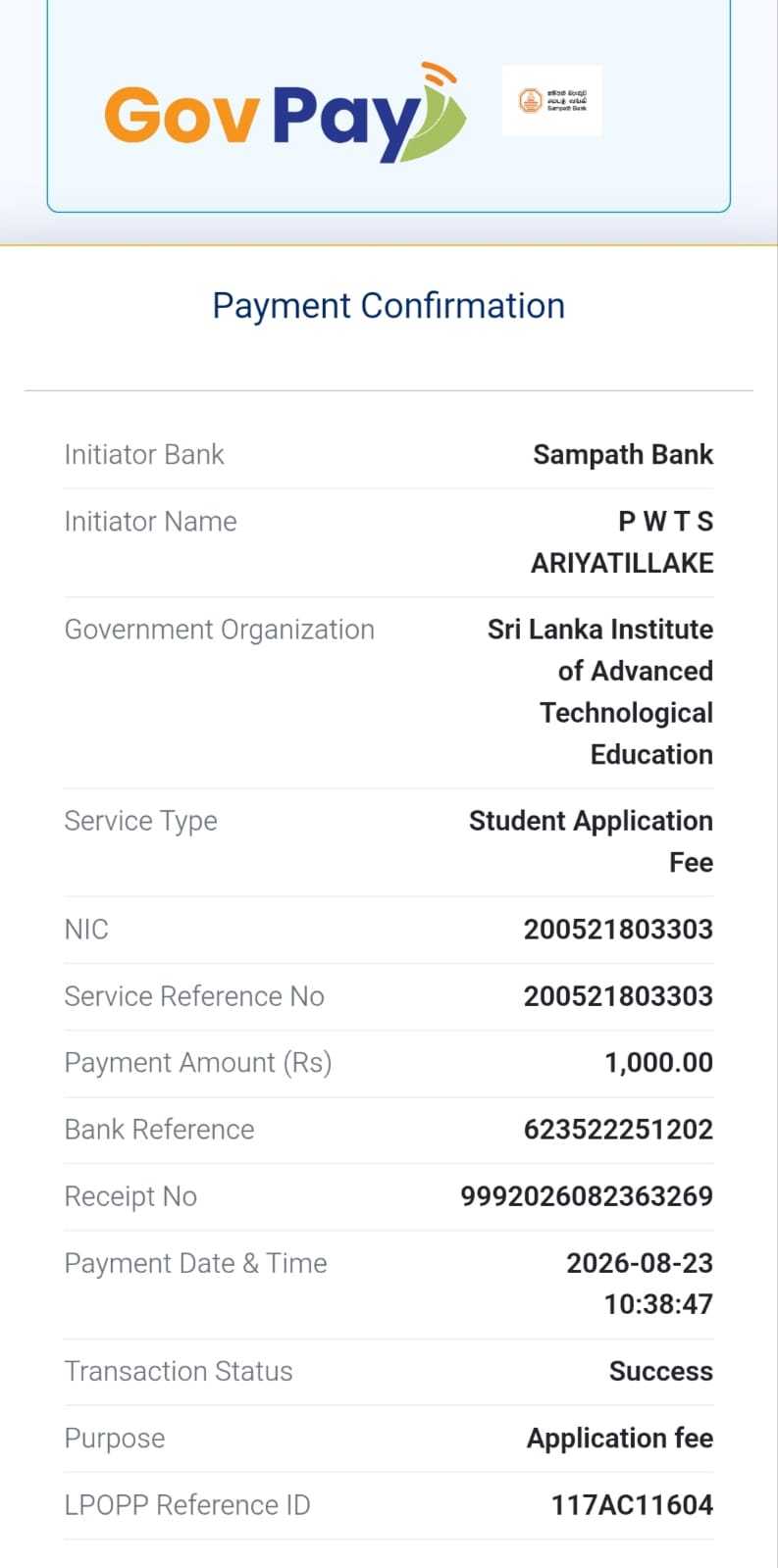Click the LPOPP Reference ID 117AC11604
The image size is (778, 1568).
(632, 1505)
